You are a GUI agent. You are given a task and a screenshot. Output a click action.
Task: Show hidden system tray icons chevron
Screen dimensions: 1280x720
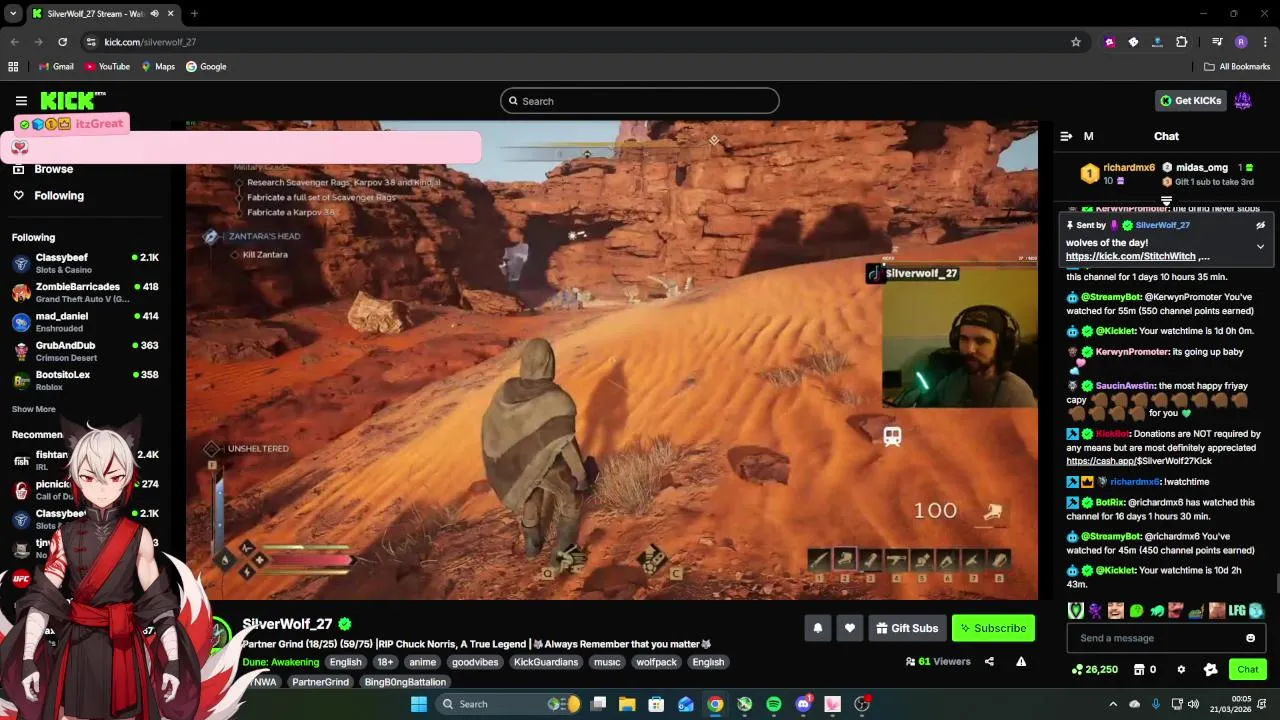point(1115,704)
